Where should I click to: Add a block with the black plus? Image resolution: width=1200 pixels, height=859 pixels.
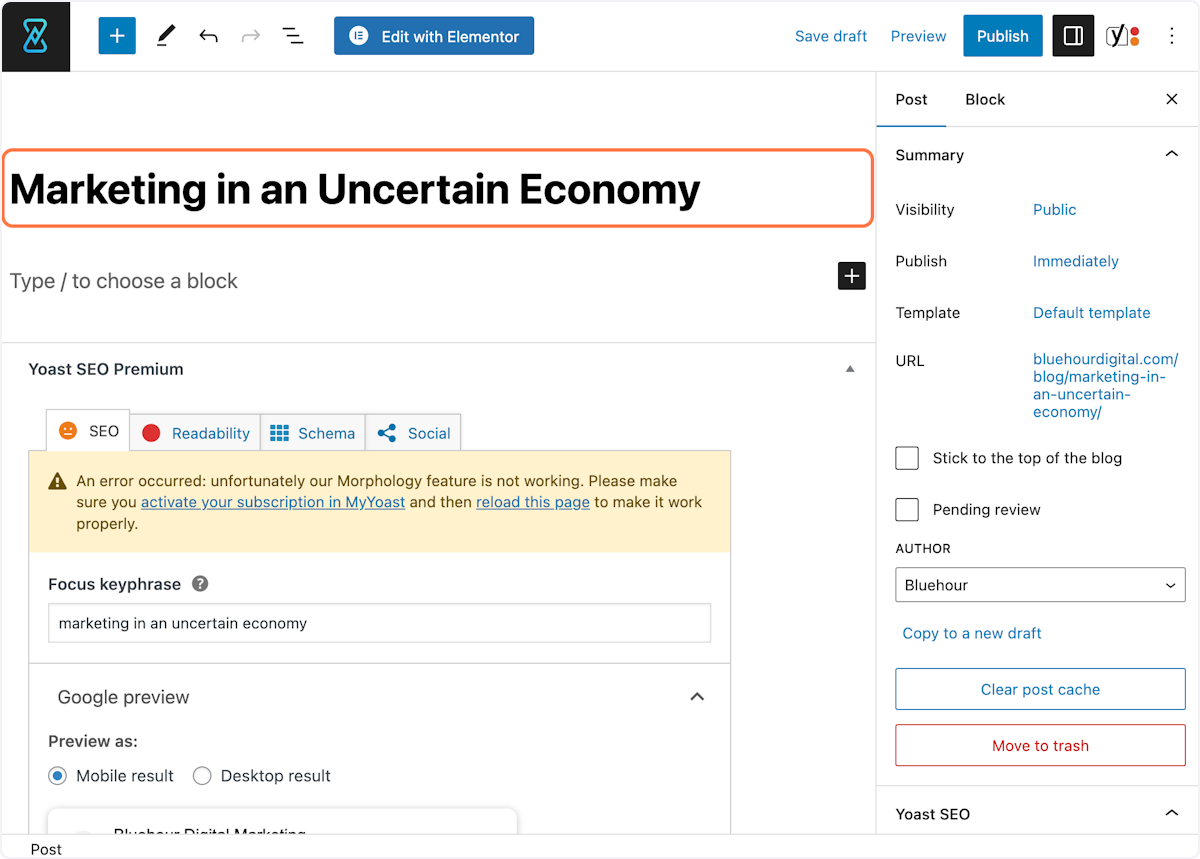click(x=851, y=276)
